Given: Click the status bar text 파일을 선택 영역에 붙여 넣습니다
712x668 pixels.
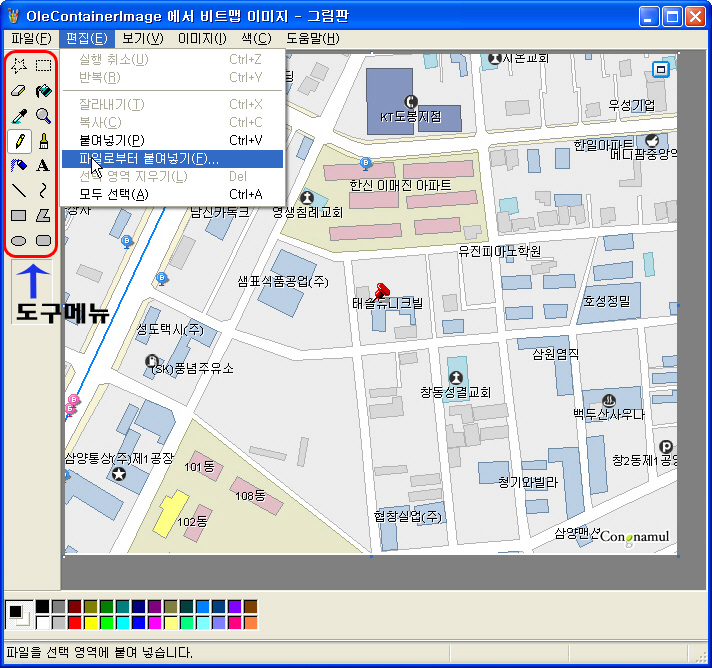Looking at the screenshot, I should [x=99, y=653].
